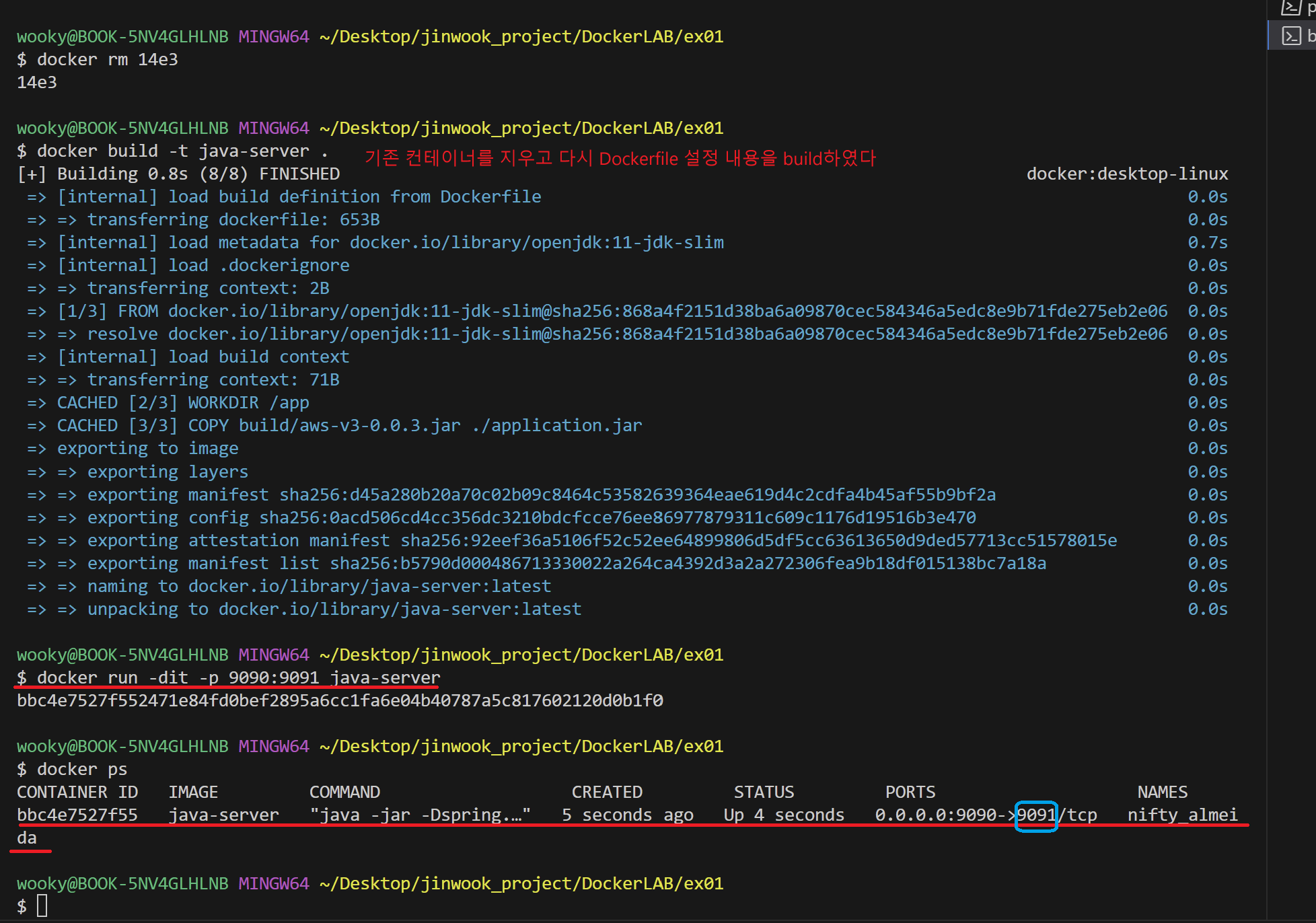Click the docker ps command text
The height and width of the screenshot is (923, 1316).
pyautogui.click(x=82, y=769)
